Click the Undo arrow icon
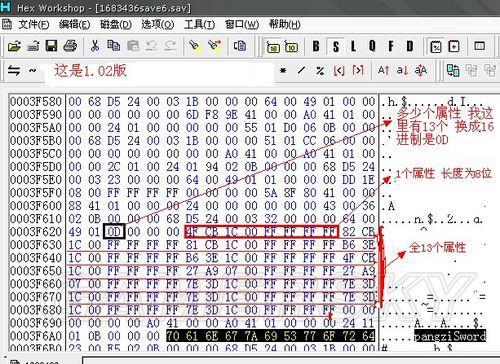Image resolution: width=500 pixels, height=364 pixels. coord(152,46)
